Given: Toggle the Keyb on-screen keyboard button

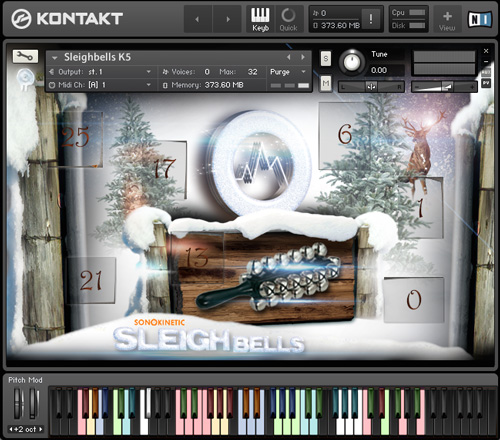Looking at the screenshot, I should [260, 19].
